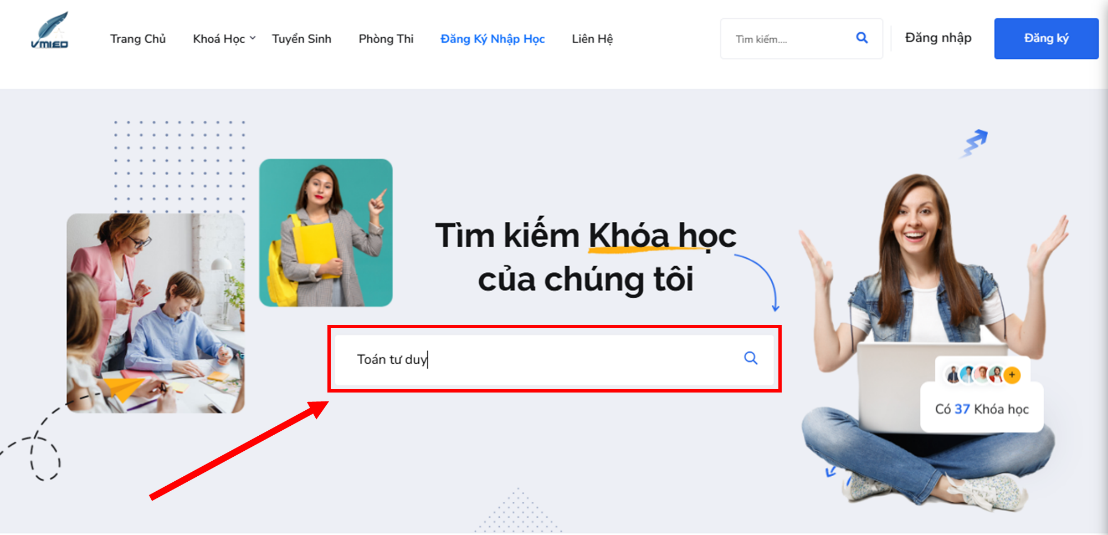Expand the Khoá Học dropdown chevron
The width and height of the screenshot is (1108, 535).
coord(252,37)
